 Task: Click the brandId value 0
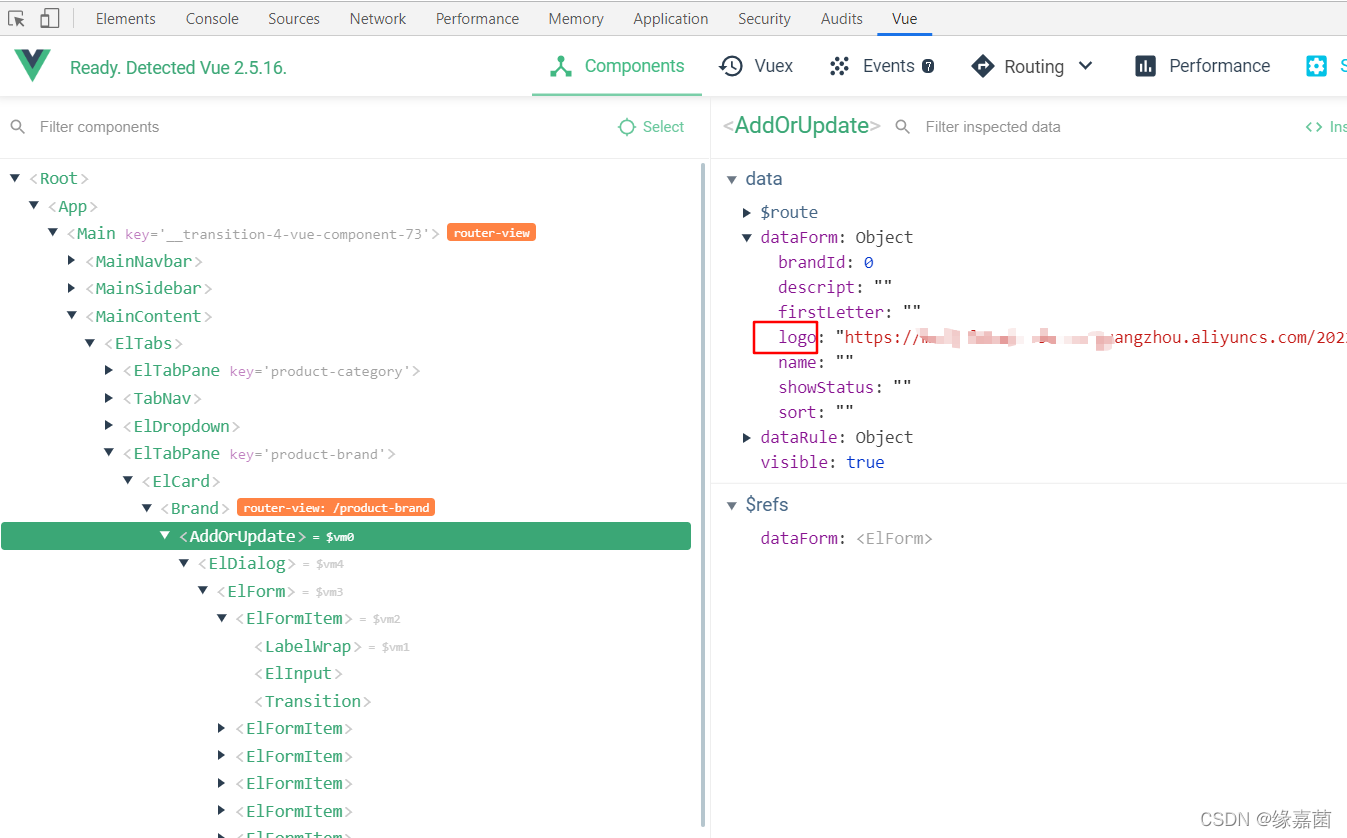(868, 262)
